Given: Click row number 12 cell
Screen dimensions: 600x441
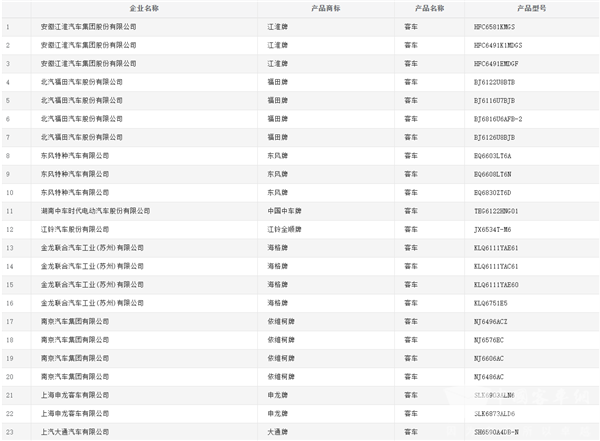Looking at the screenshot, I should pyautogui.click(x=9, y=227).
